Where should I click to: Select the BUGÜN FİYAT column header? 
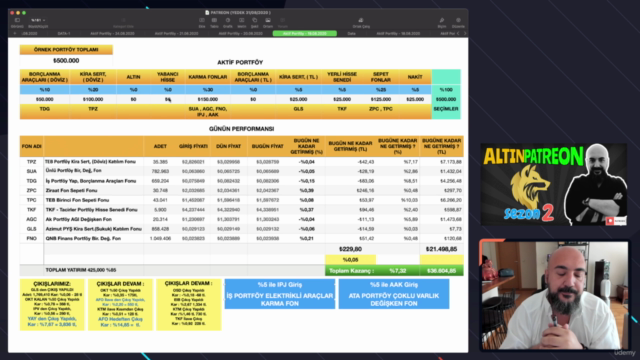(267, 146)
